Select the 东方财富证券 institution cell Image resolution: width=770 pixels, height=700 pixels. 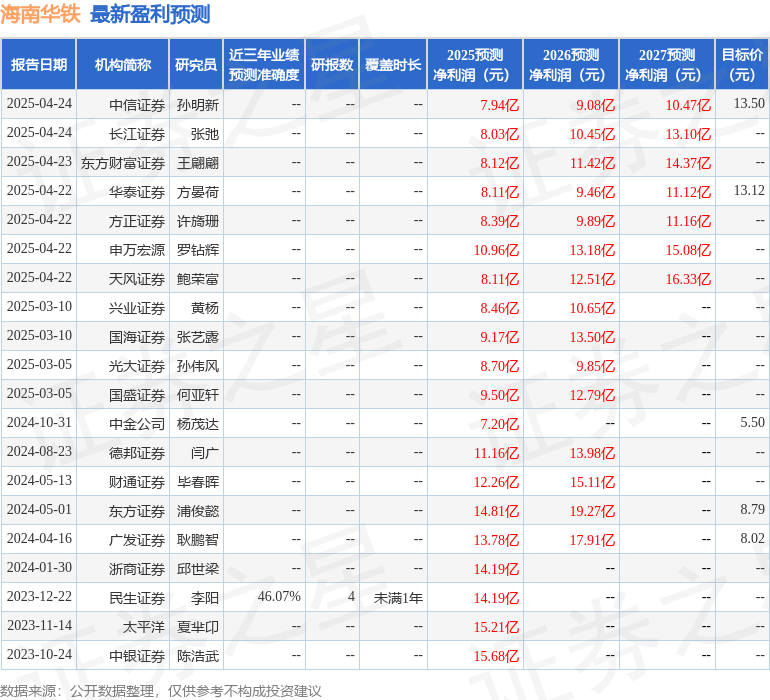[x=123, y=163]
